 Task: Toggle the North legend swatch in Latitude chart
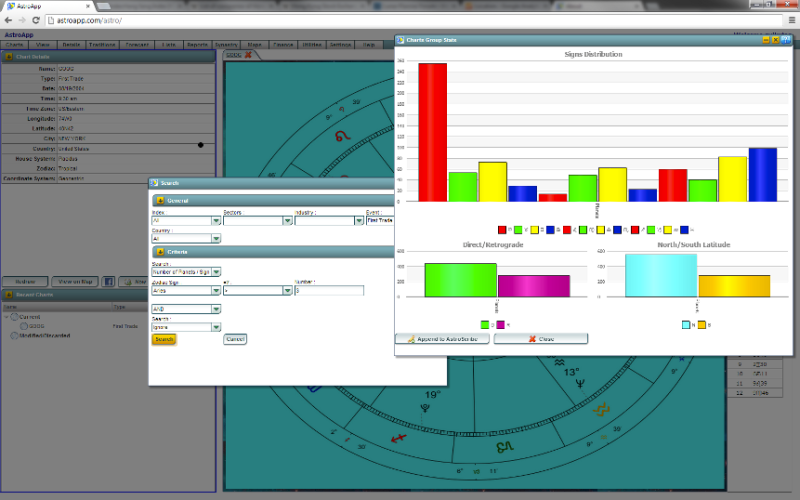[686, 325]
